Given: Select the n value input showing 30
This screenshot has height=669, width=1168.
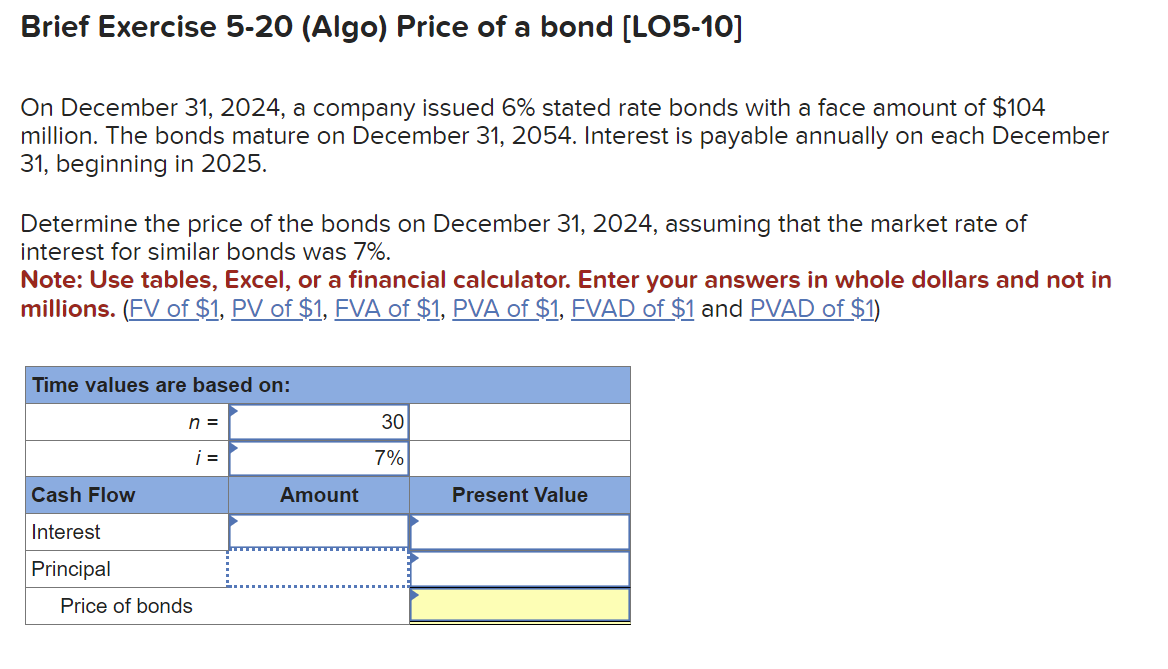Looking at the screenshot, I should pyautogui.click(x=318, y=421).
